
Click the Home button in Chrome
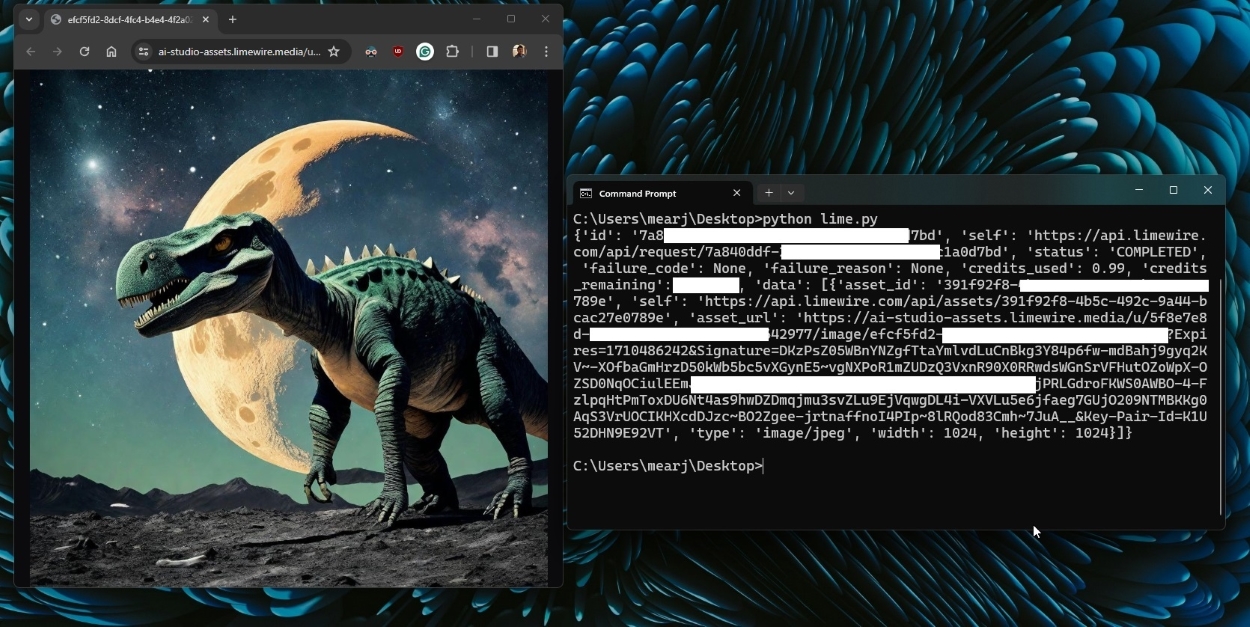point(111,52)
